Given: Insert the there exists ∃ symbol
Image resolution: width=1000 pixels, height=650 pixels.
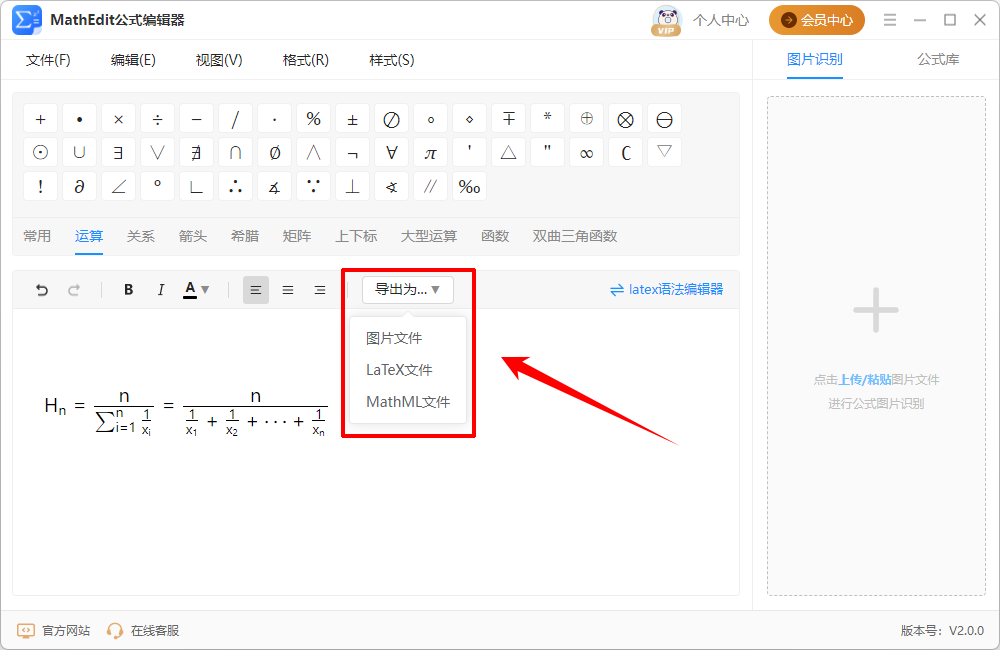Looking at the screenshot, I should 118,152.
